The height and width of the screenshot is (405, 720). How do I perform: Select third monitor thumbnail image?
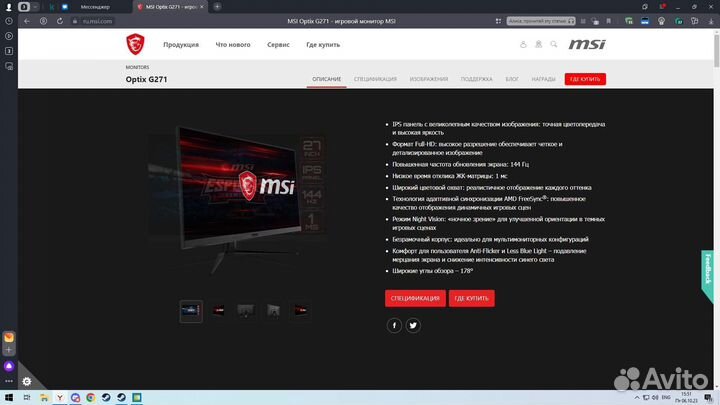click(246, 311)
